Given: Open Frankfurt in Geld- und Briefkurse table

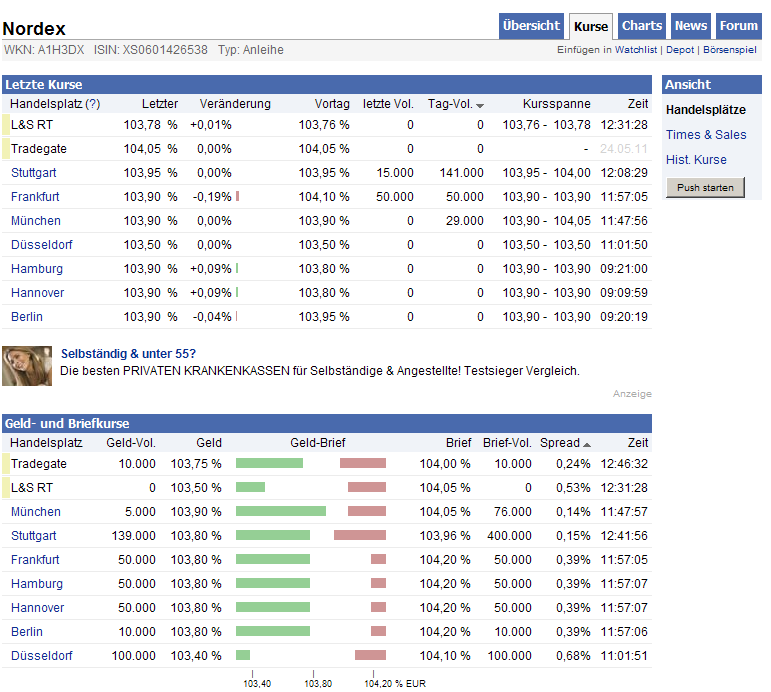Looking at the screenshot, I should click(35, 560).
